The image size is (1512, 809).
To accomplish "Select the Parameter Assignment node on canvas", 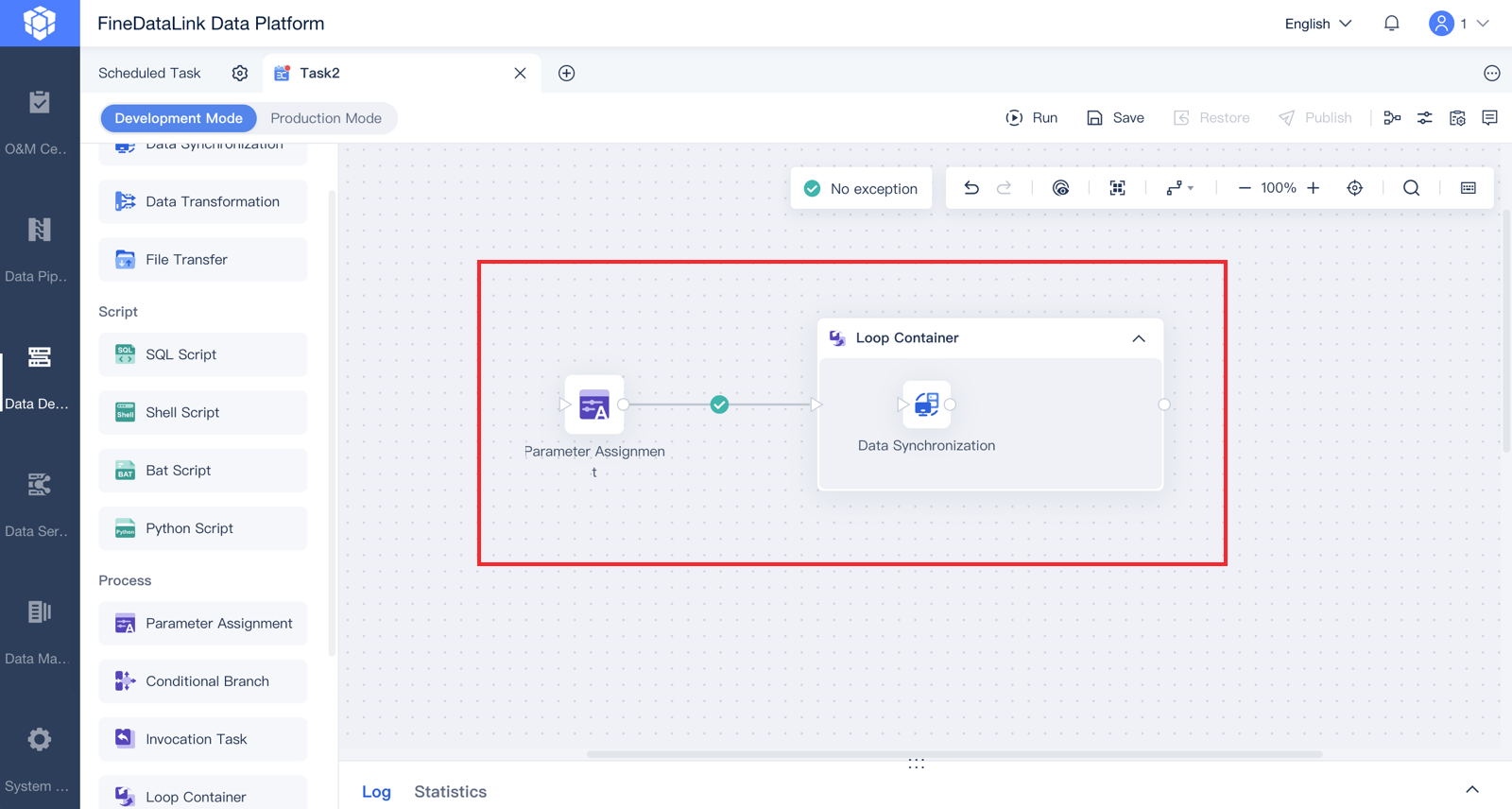I will click(594, 404).
